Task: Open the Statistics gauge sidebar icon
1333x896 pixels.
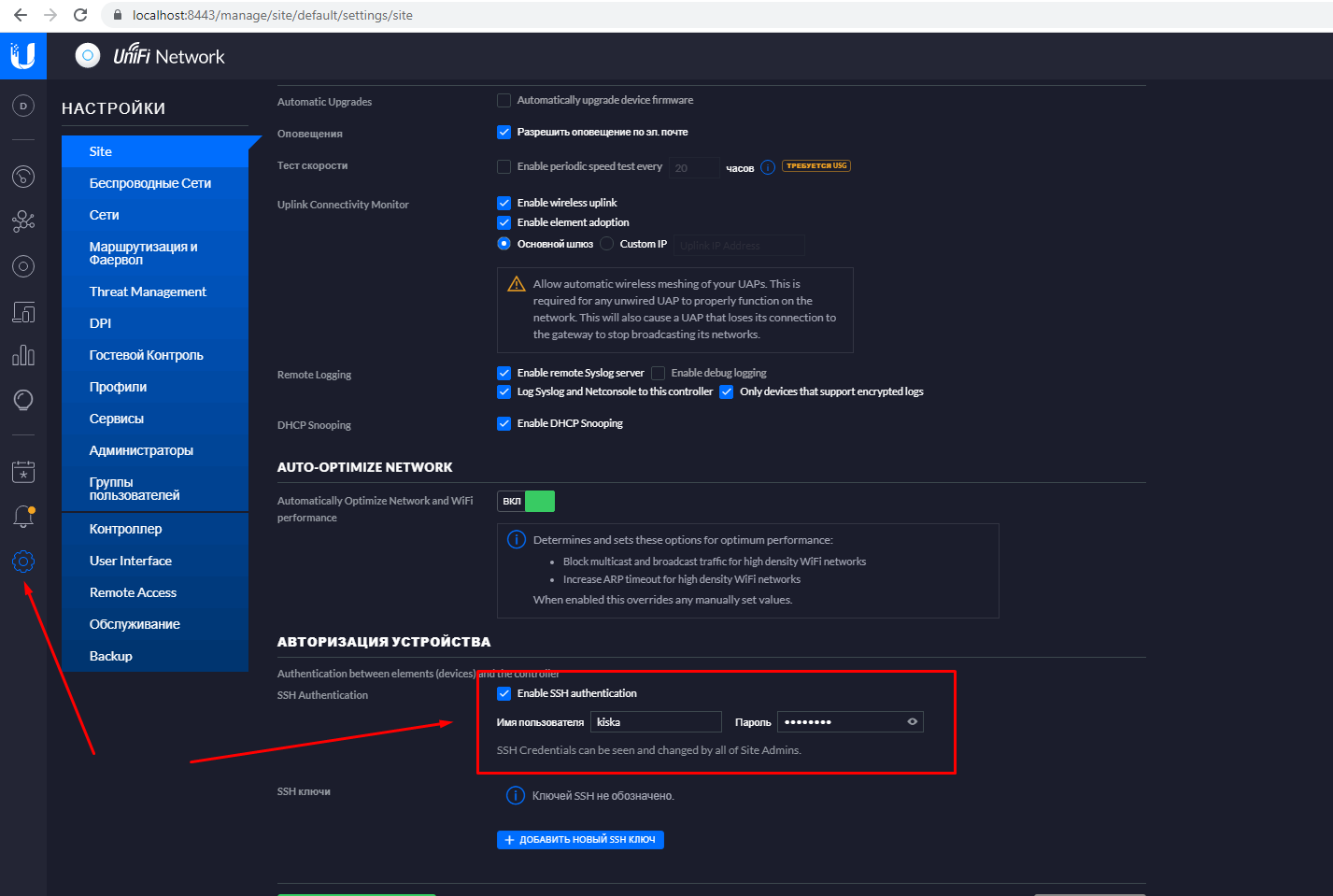Action: 23,177
